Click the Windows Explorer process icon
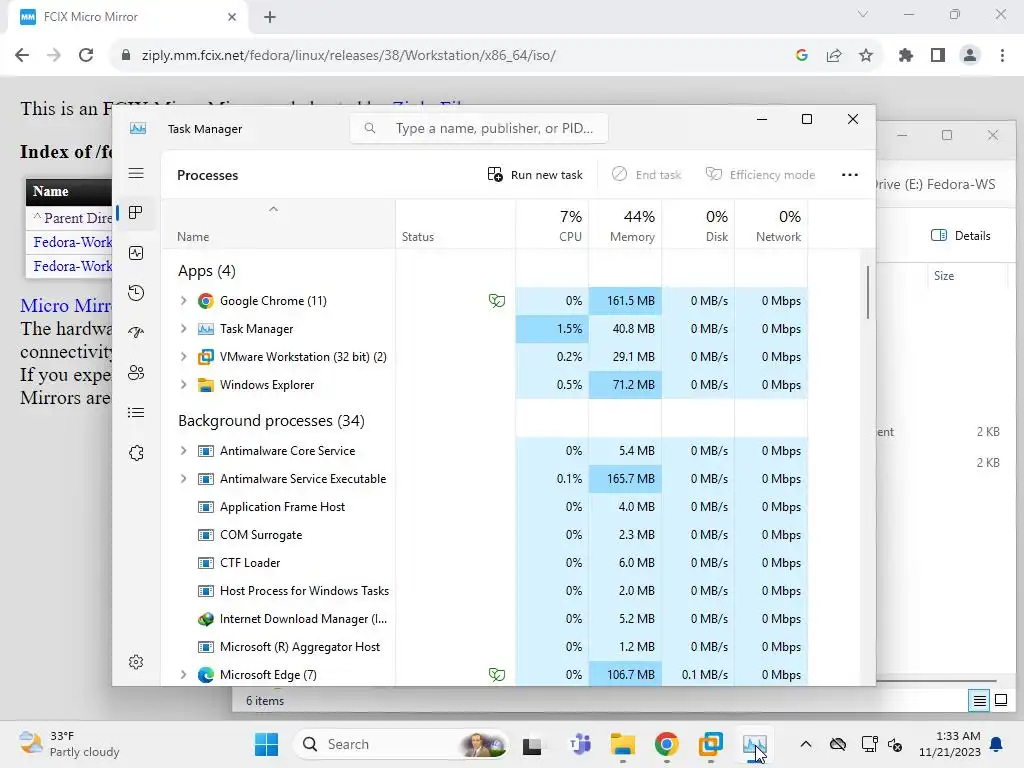The width and height of the screenshot is (1024, 768). click(x=206, y=385)
